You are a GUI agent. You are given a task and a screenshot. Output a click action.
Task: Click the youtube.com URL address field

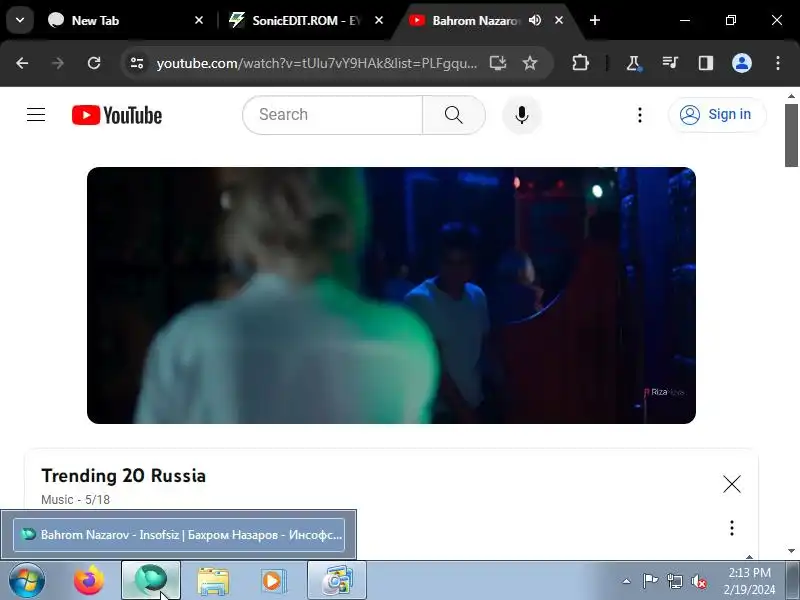pos(316,63)
